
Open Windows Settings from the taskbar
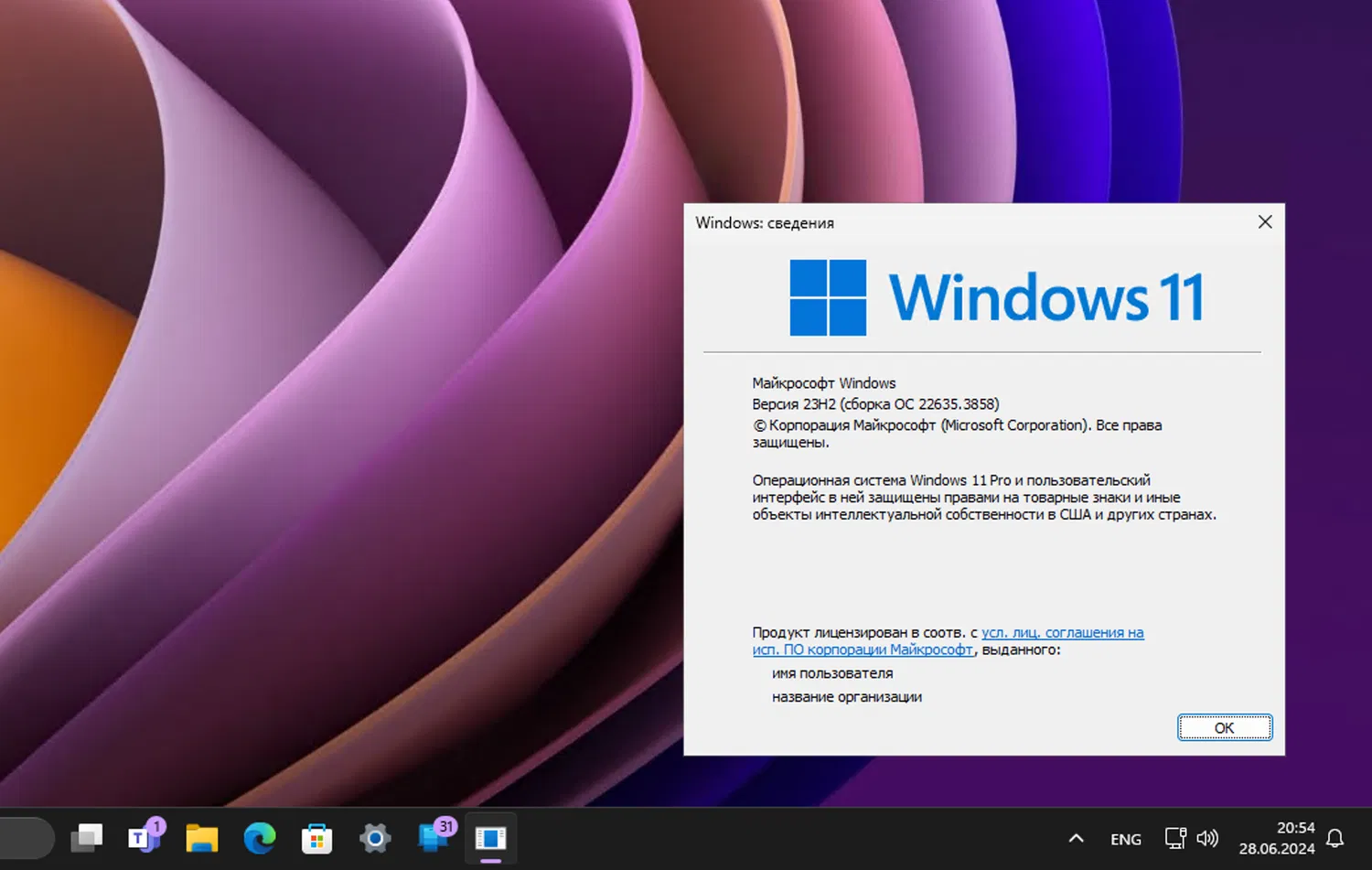374,838
